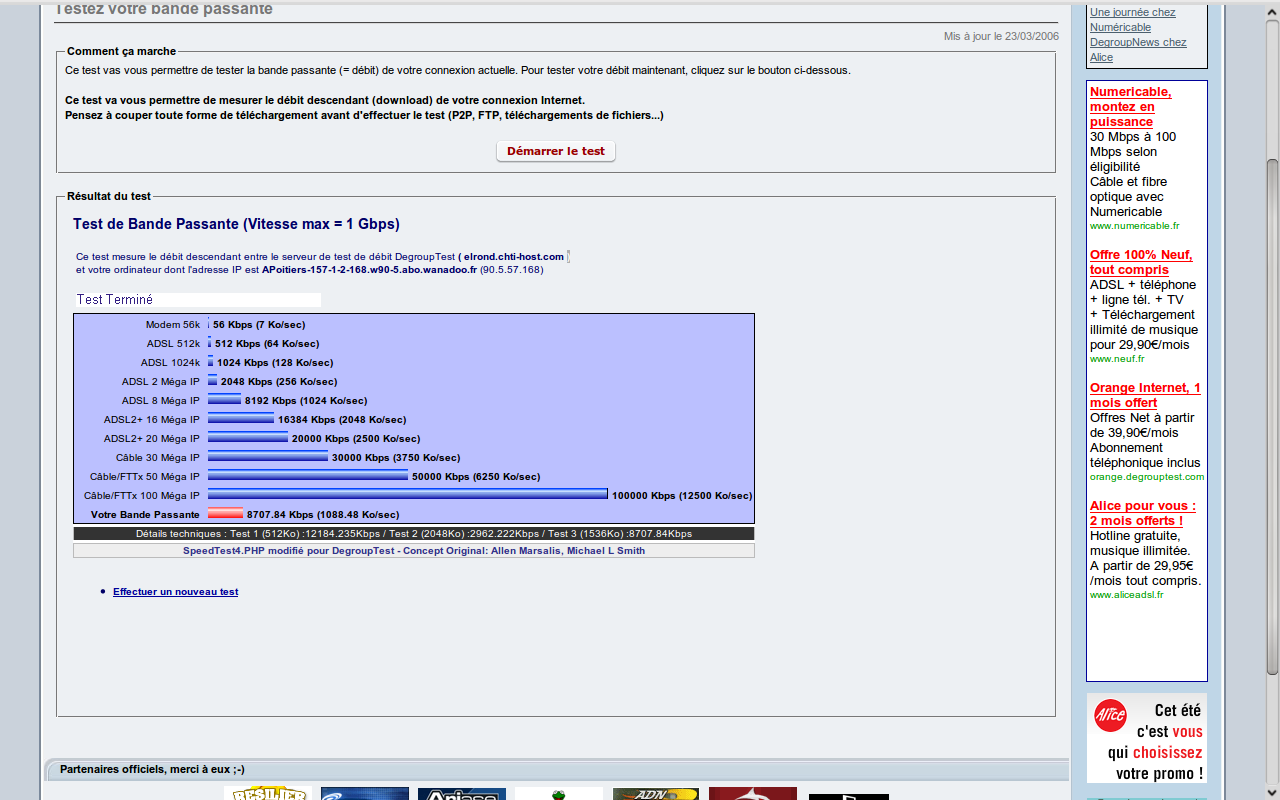
Task: Click the Câble/FTTx 100 Méga IP bar
Action: [x=407, y=495]
